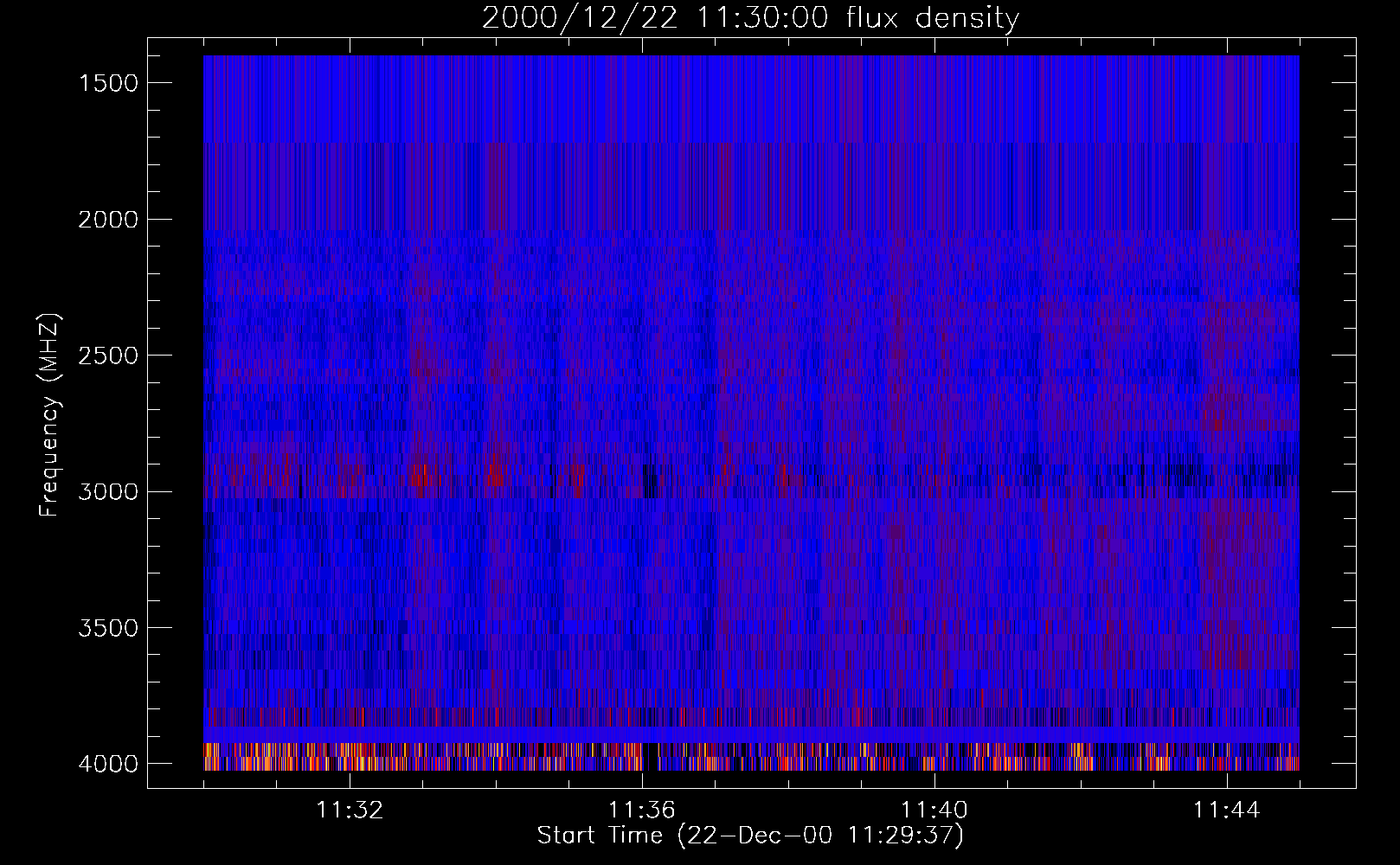Viewport: 1400px width, 865px height.
Task: Click the 'Frequency (MHZ)' axis title
Action: 49,415
